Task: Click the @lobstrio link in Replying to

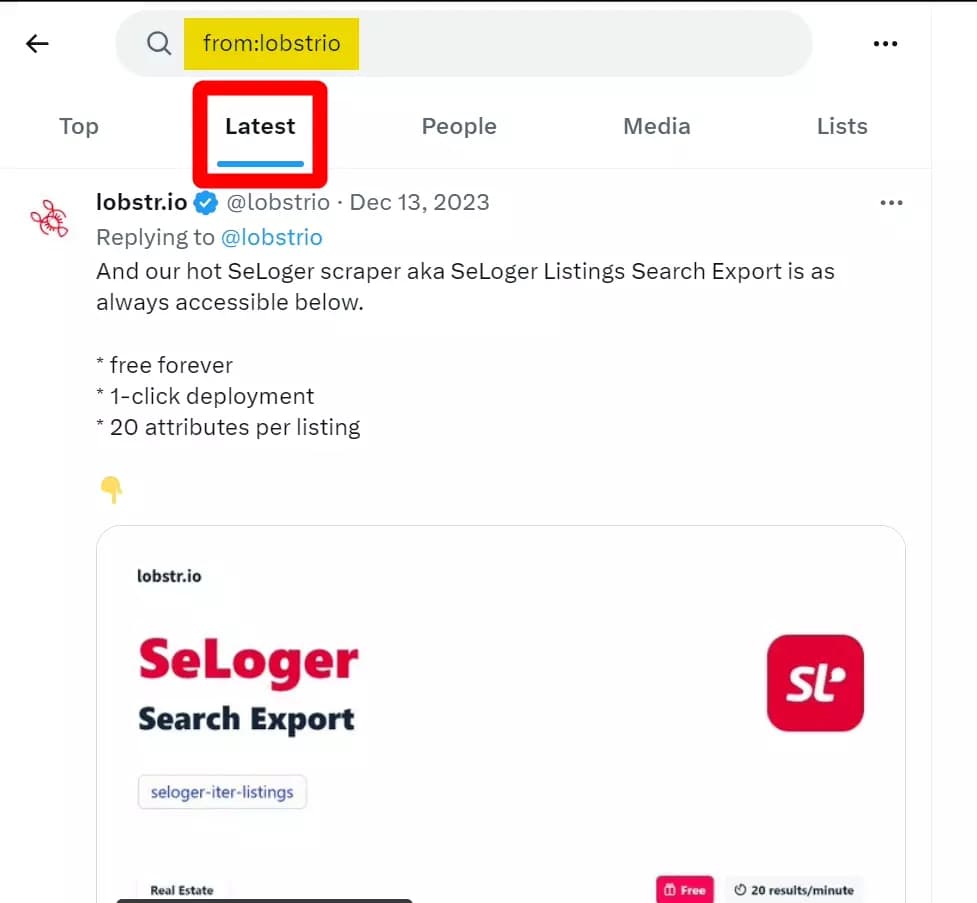Action: tap(271, 237)
